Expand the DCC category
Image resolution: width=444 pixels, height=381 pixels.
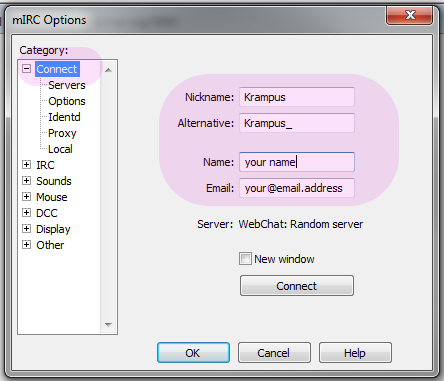pos(26,213)
